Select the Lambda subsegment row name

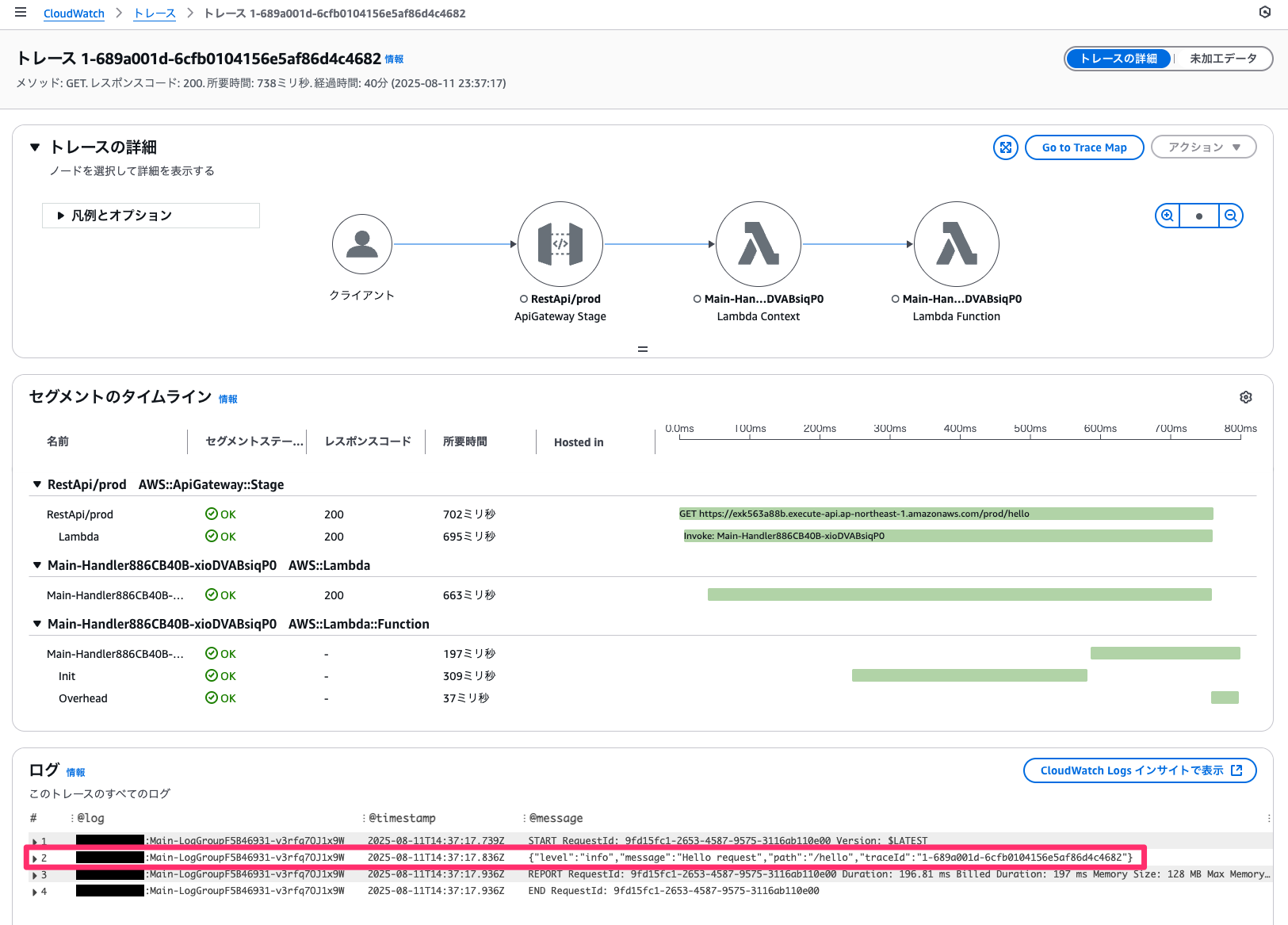(x=78, y=537)
